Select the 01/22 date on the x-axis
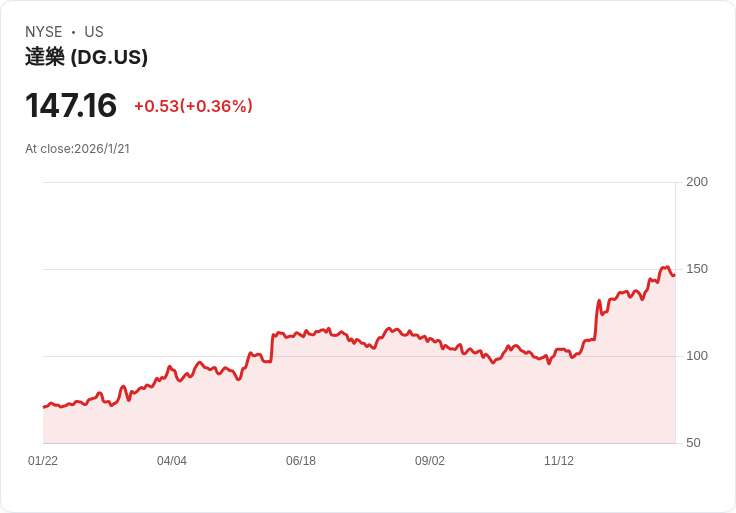736x513 pixels. [x=43, y=461]
